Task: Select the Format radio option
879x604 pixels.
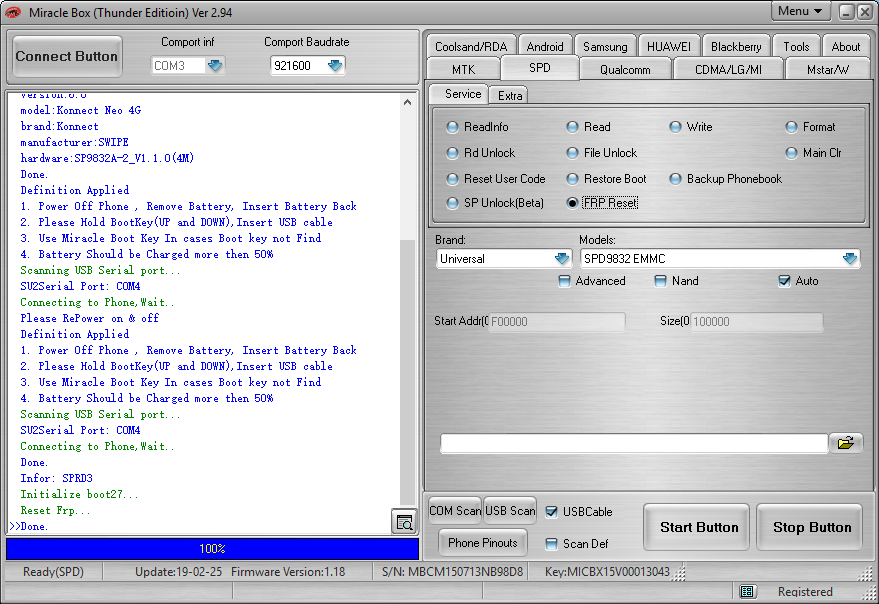Action: 811,127
